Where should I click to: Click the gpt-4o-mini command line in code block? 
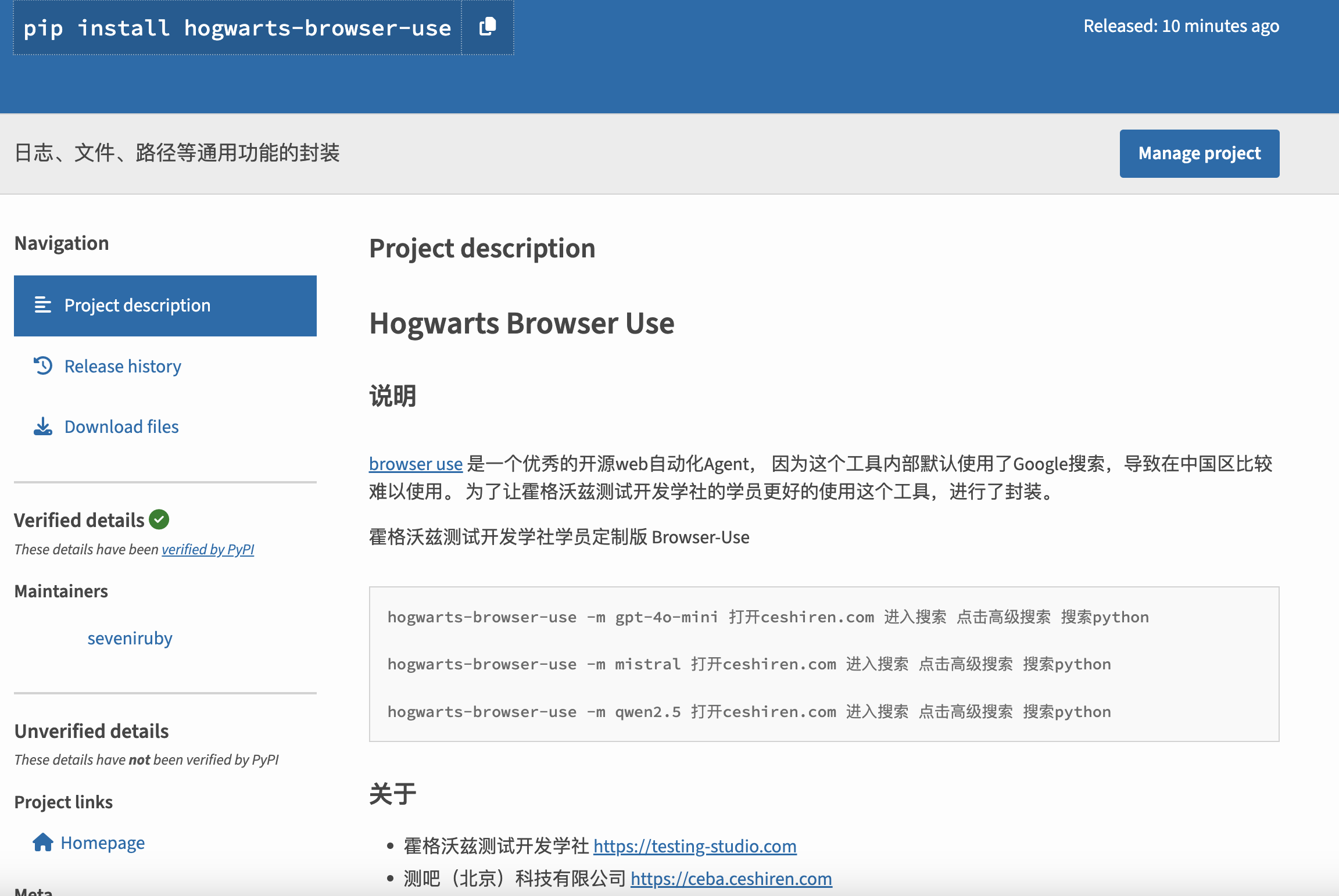pos(768,617)
